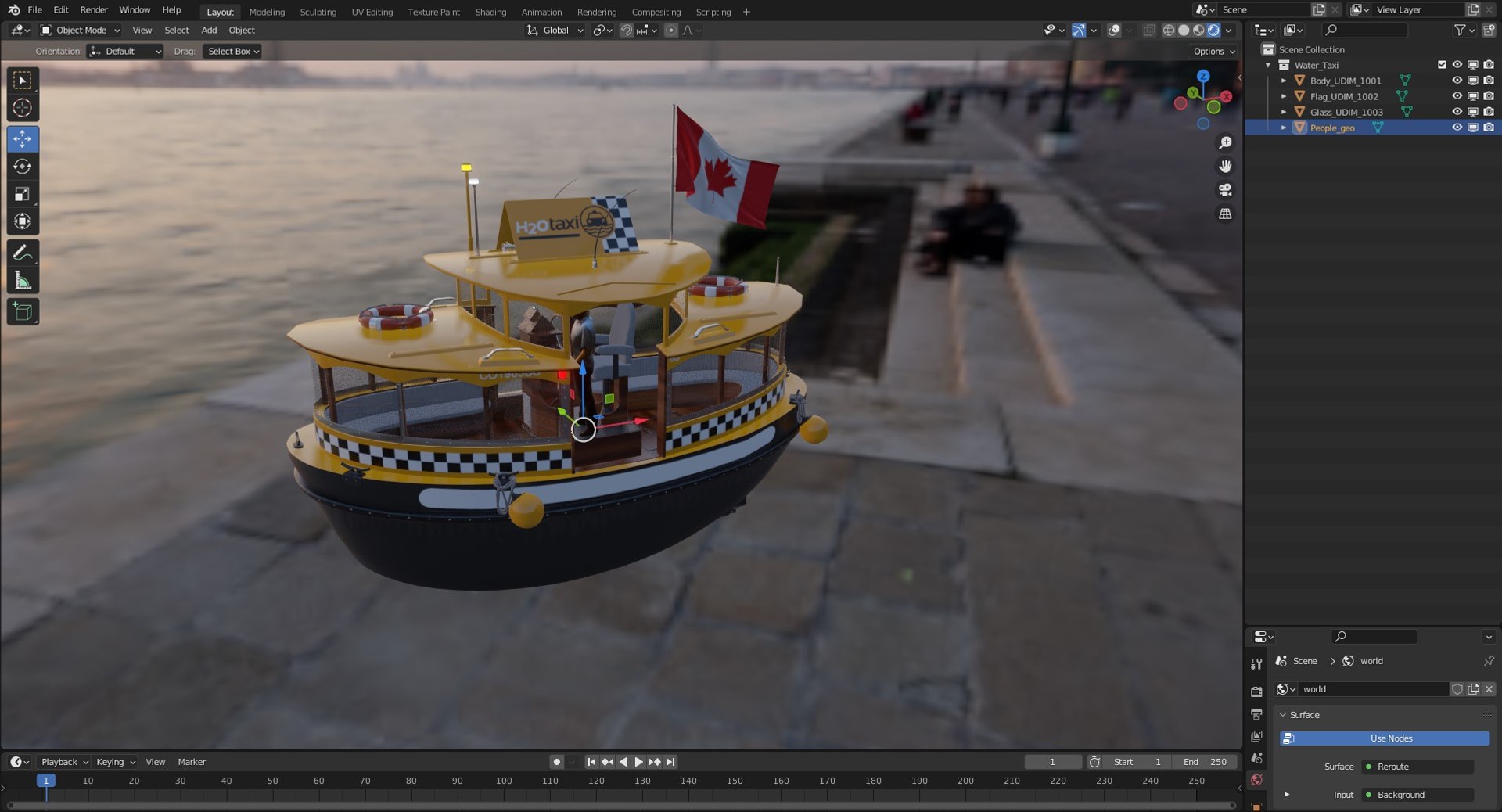
Task: Jump to timeline end frame button
Action: (x=670, y=762)
